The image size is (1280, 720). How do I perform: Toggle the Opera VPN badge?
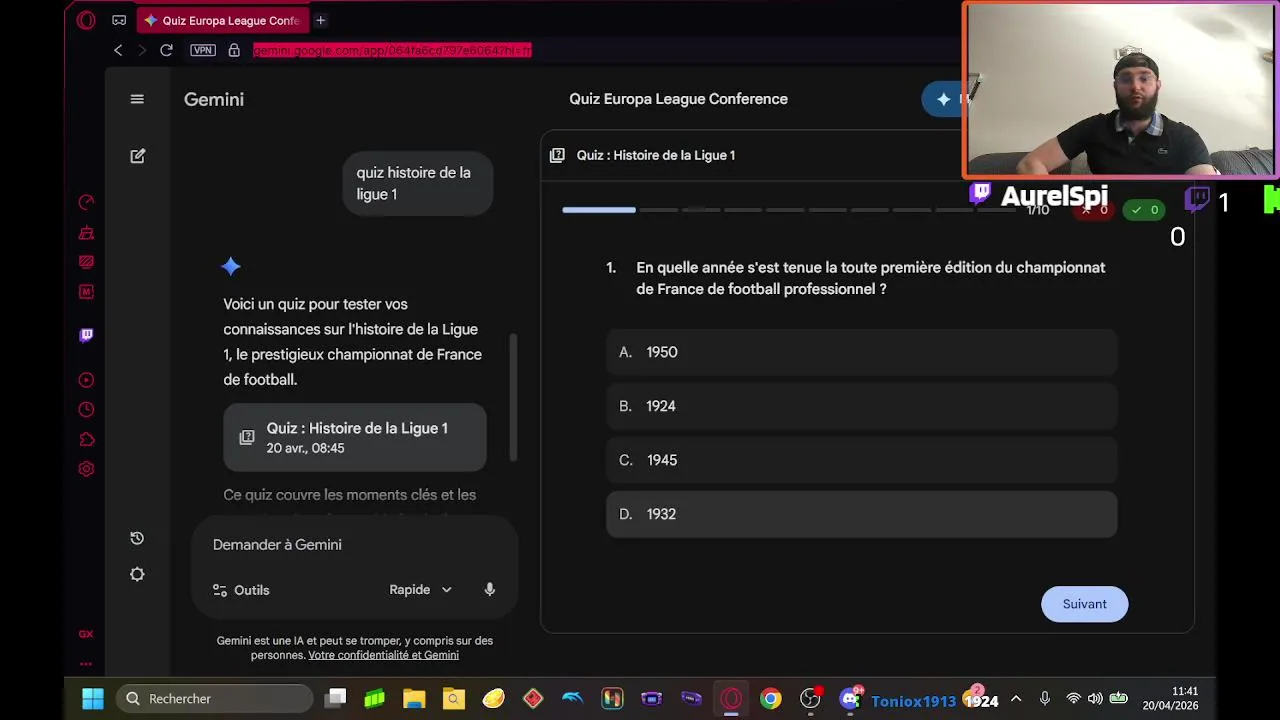pos(203,50)
